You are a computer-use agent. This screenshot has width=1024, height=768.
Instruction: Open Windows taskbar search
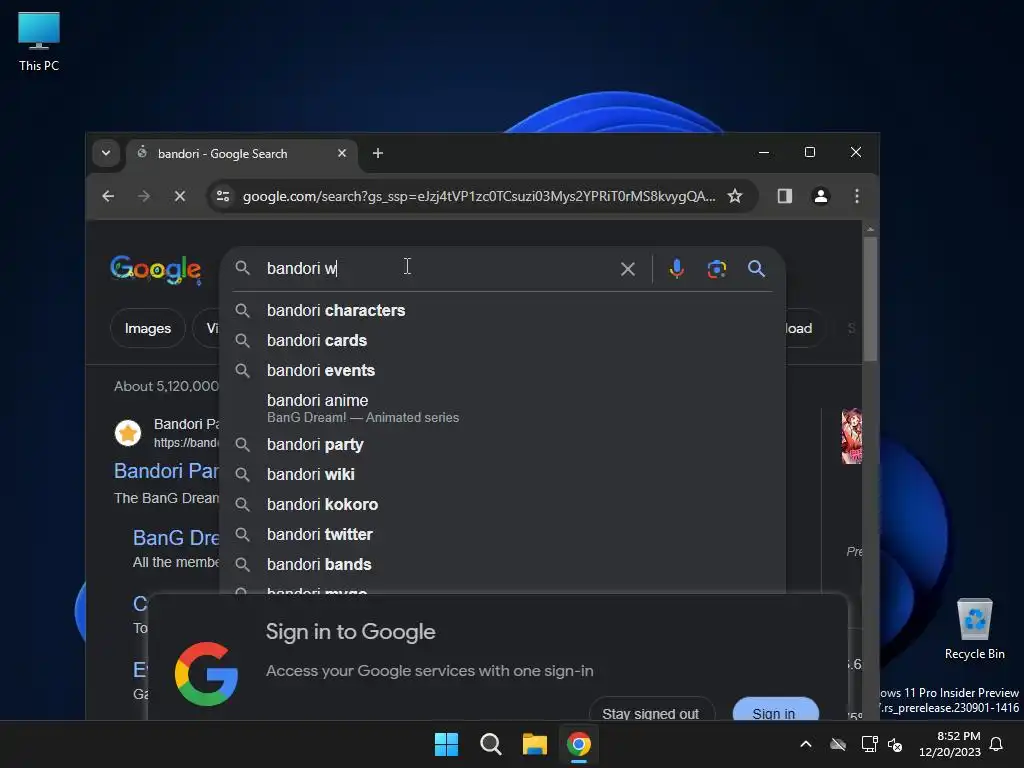point(490,744)
